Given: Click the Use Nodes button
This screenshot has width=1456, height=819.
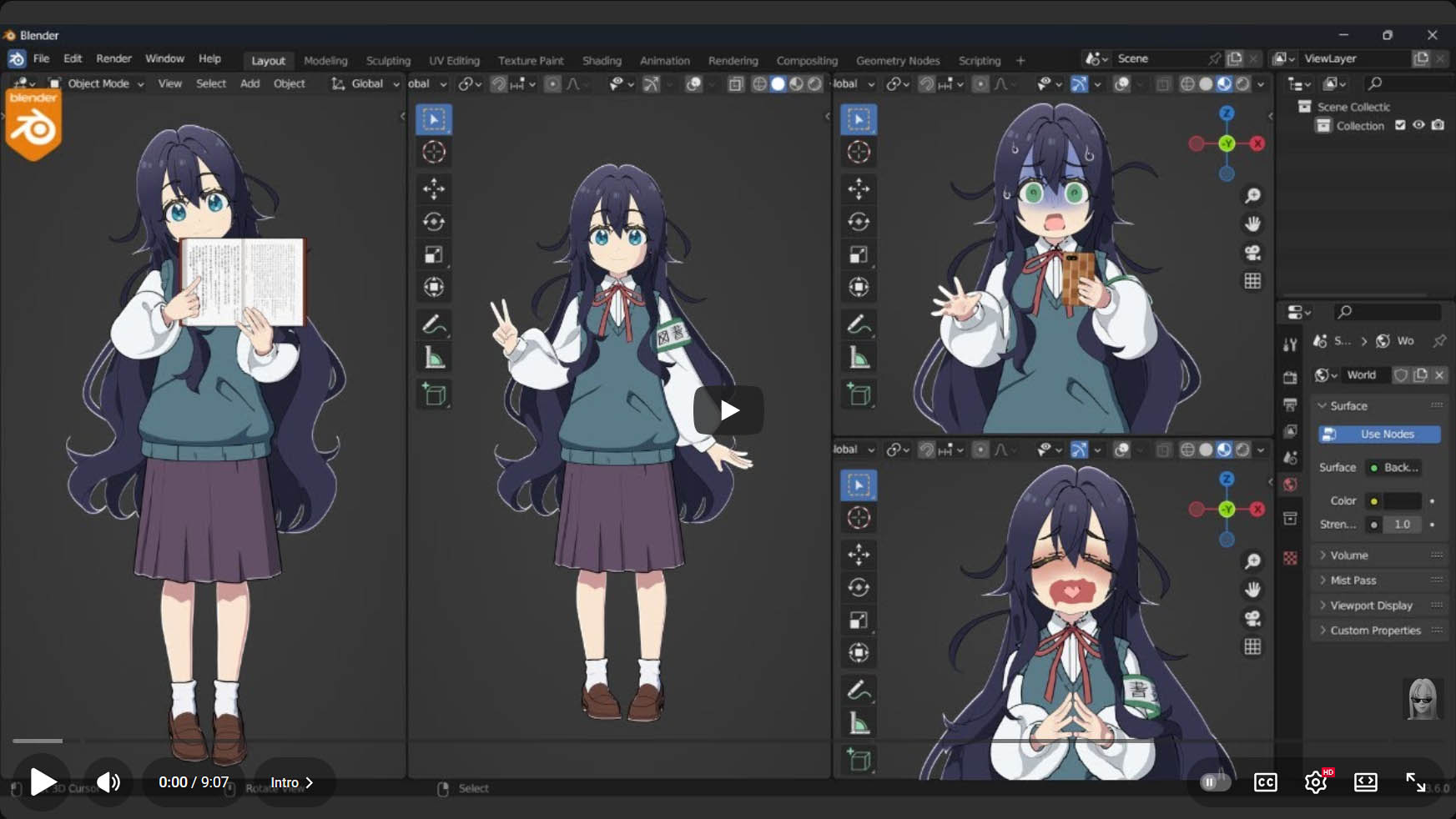Looking at the screenshot, I should click(1379, 435).
